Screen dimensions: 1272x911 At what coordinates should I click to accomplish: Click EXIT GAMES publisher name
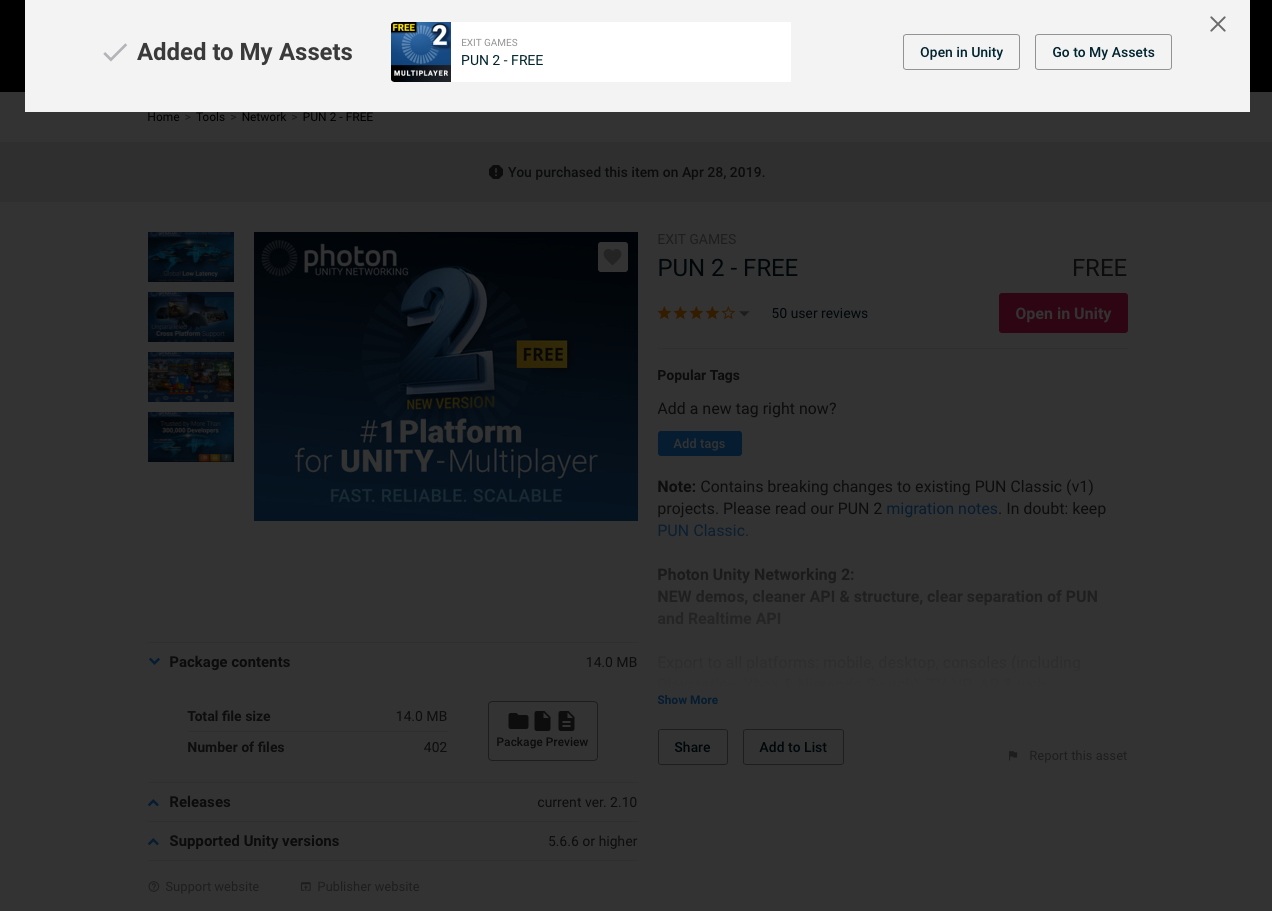click(x=696, y=239)
